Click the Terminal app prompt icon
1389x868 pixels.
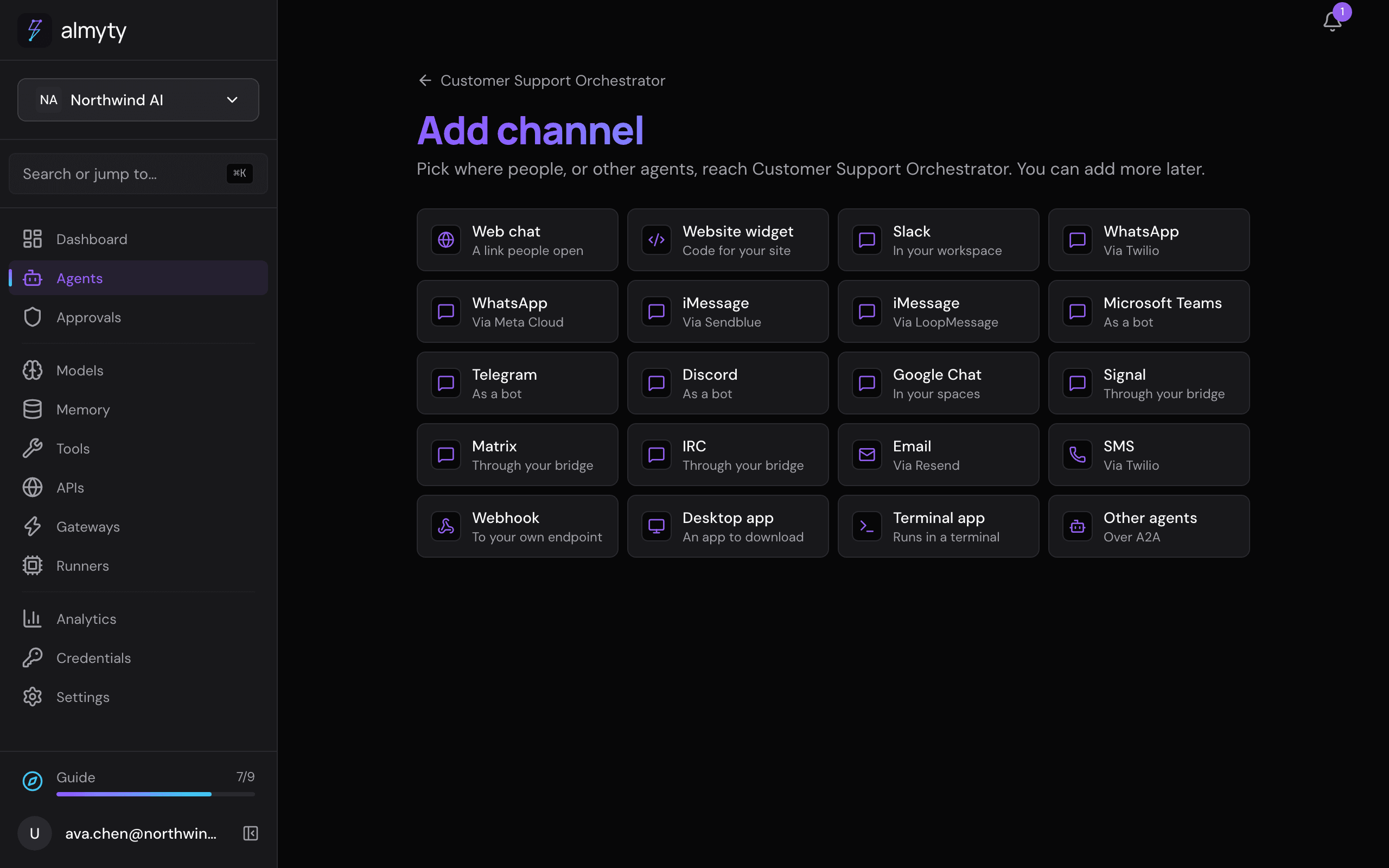[866, 526]
